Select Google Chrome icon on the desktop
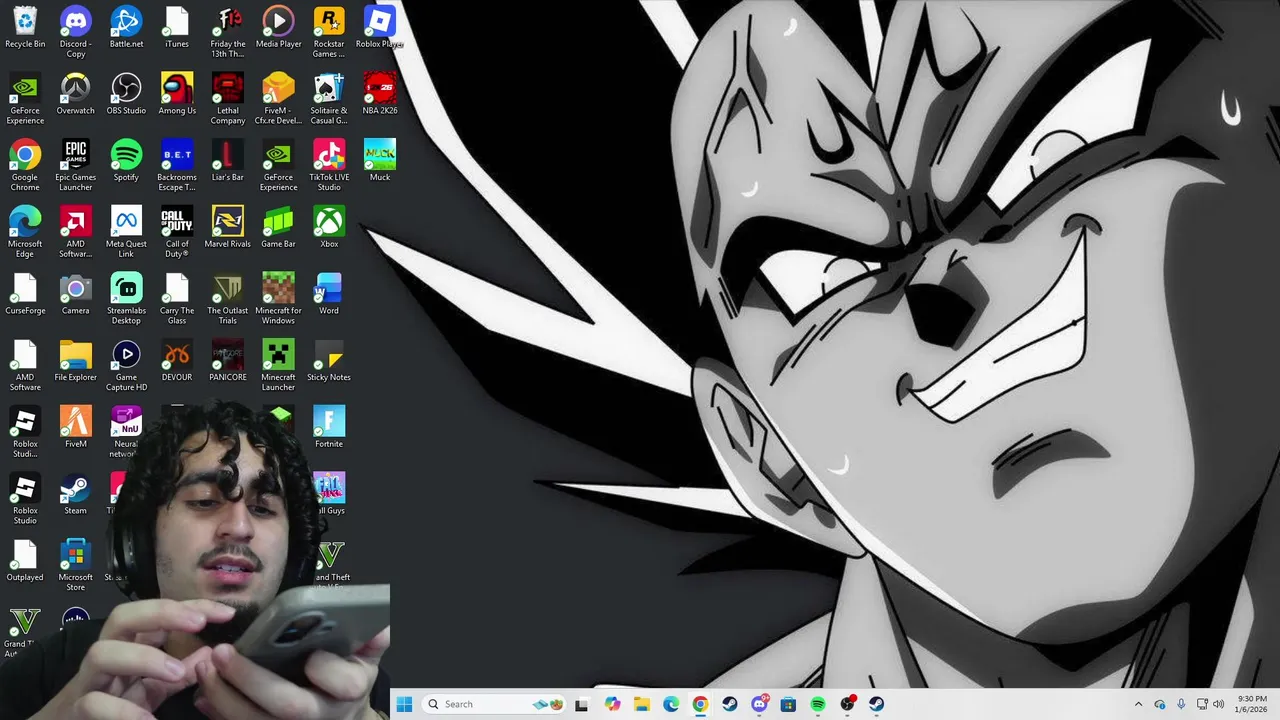1280x720 pixels. (x=25, y=166)
